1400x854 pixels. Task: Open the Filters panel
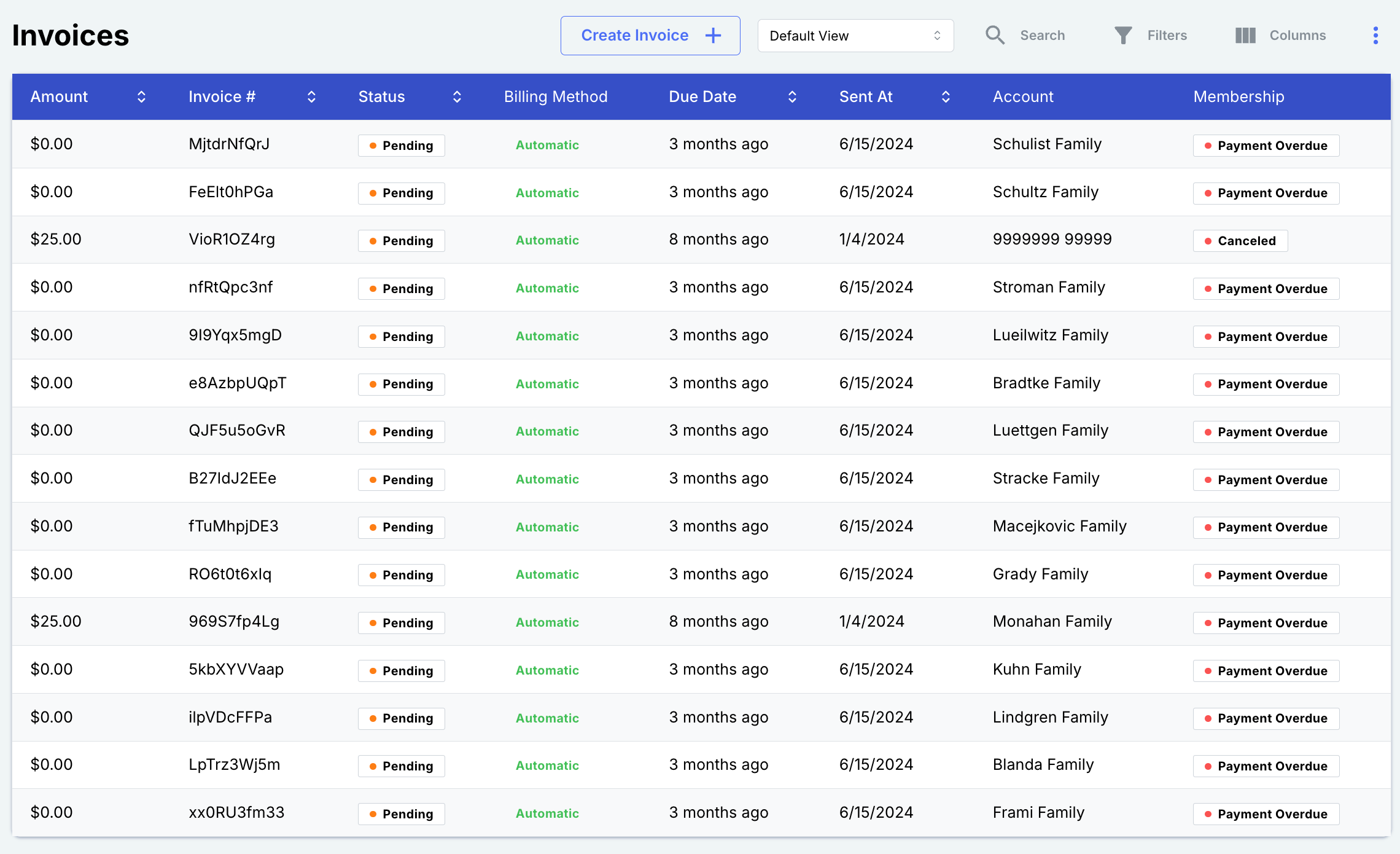[x=1149, y=35]
